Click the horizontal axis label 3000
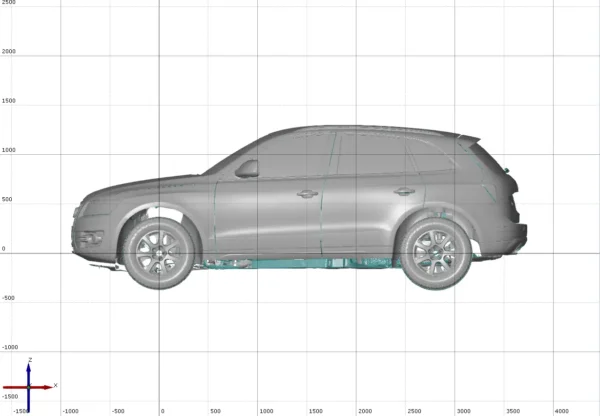 click(463, 411)
